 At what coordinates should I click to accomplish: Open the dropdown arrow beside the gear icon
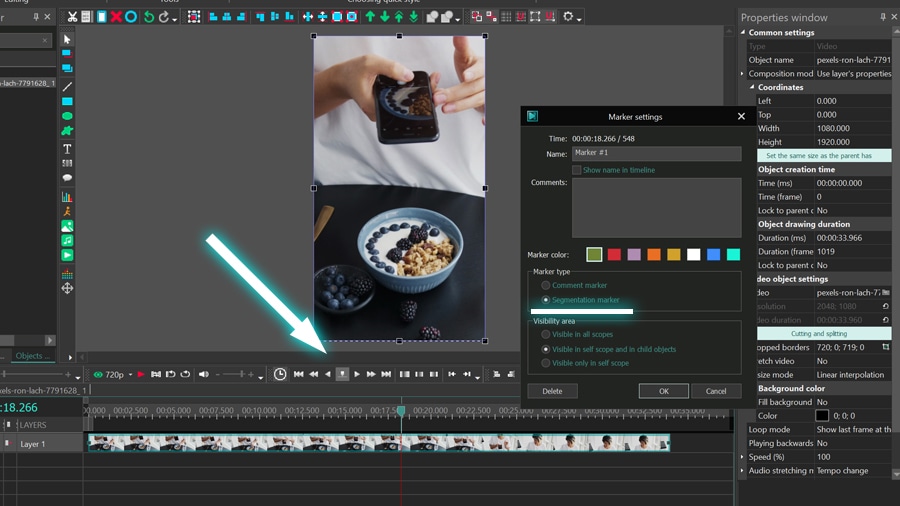click(x=579, y=20)
